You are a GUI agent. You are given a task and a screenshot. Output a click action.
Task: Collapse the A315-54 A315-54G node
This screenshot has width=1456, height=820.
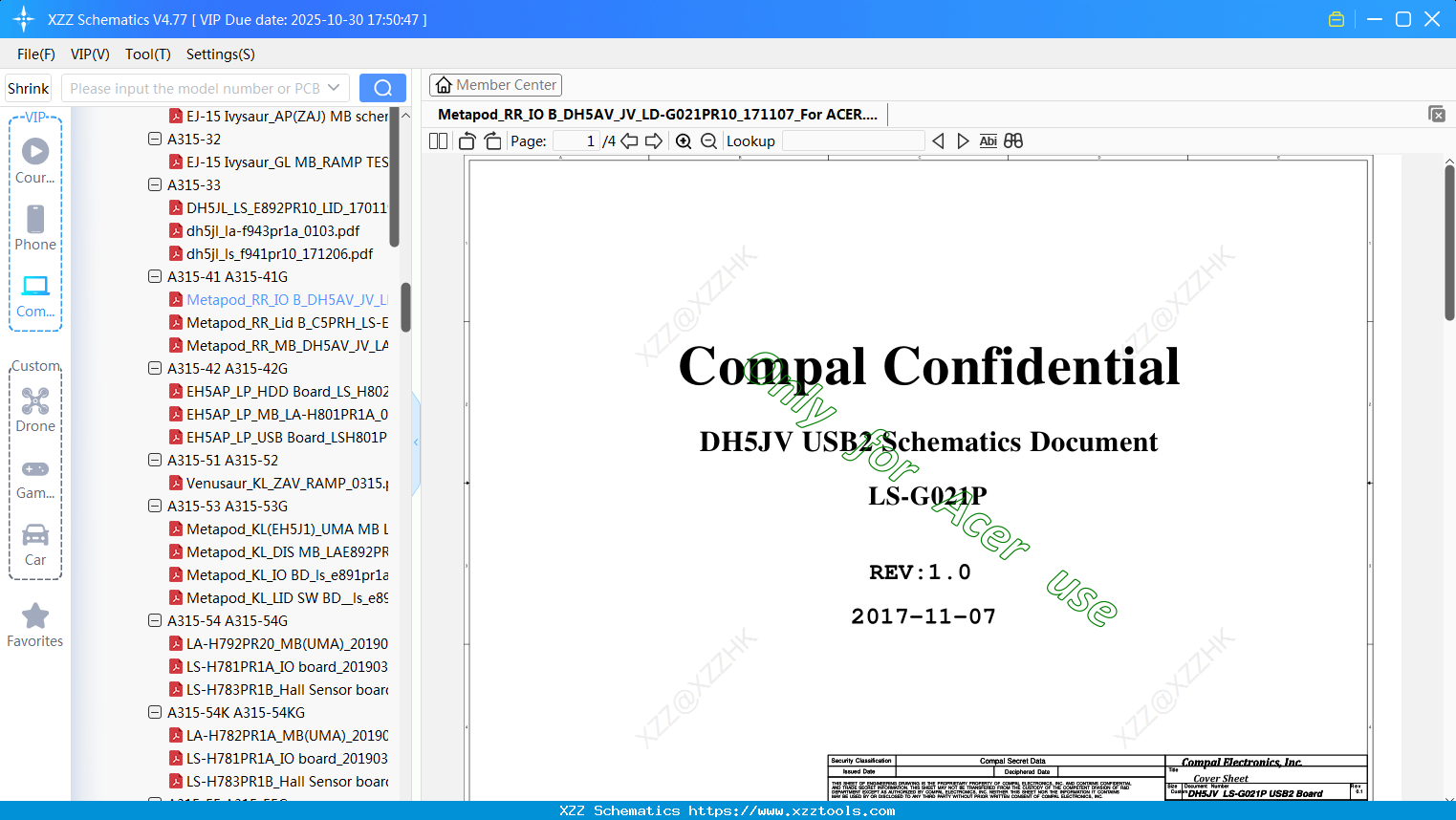pos(155,620)
